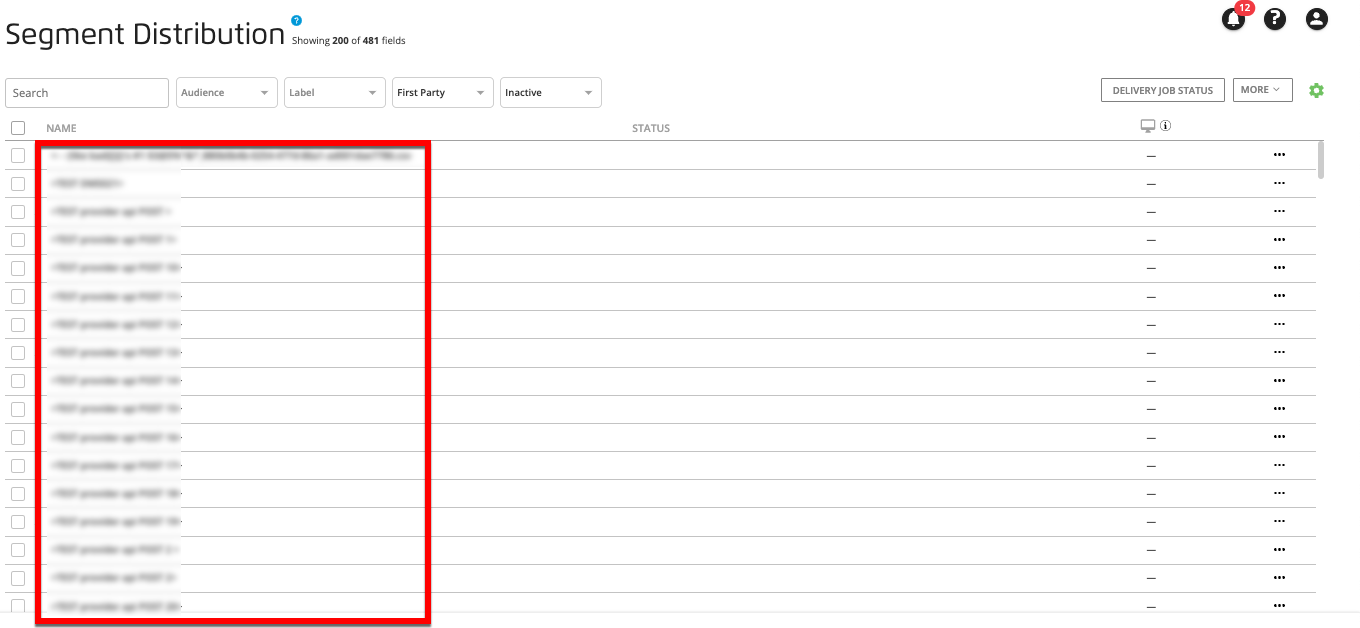Check the box of the short TEST-named second row
The width and height of the screenshot is (1360, 628).
18,184
